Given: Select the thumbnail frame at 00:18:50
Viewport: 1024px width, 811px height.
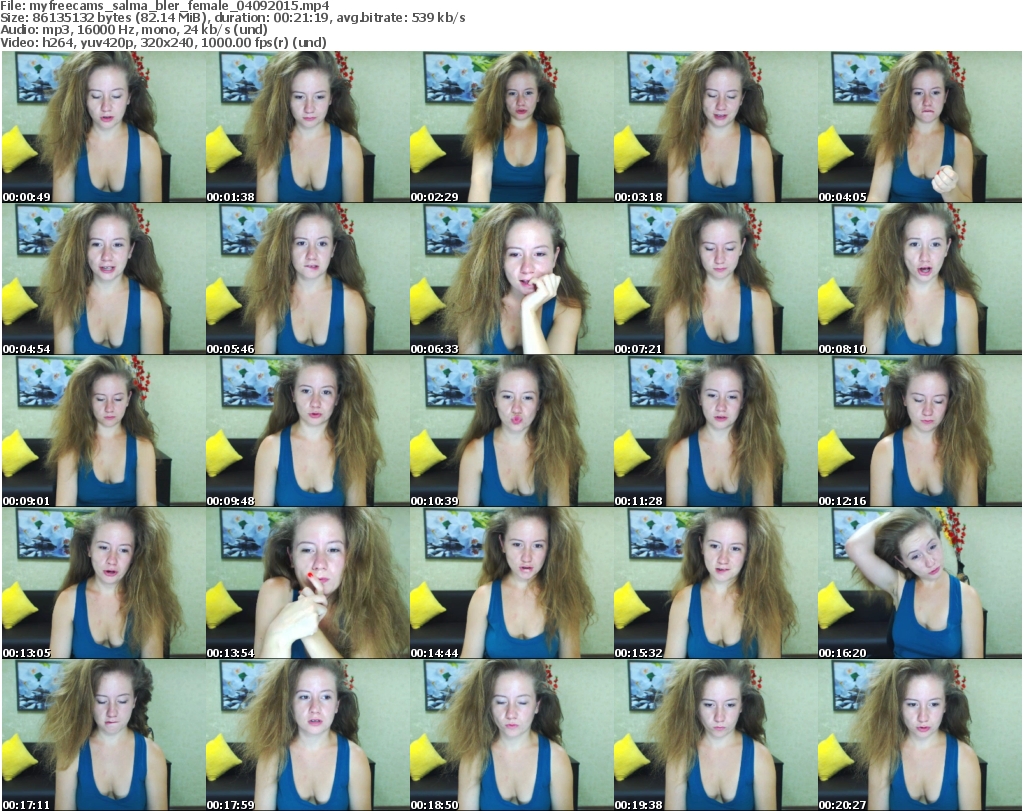Looking at the screenshot, I should [x=511, y=735].
